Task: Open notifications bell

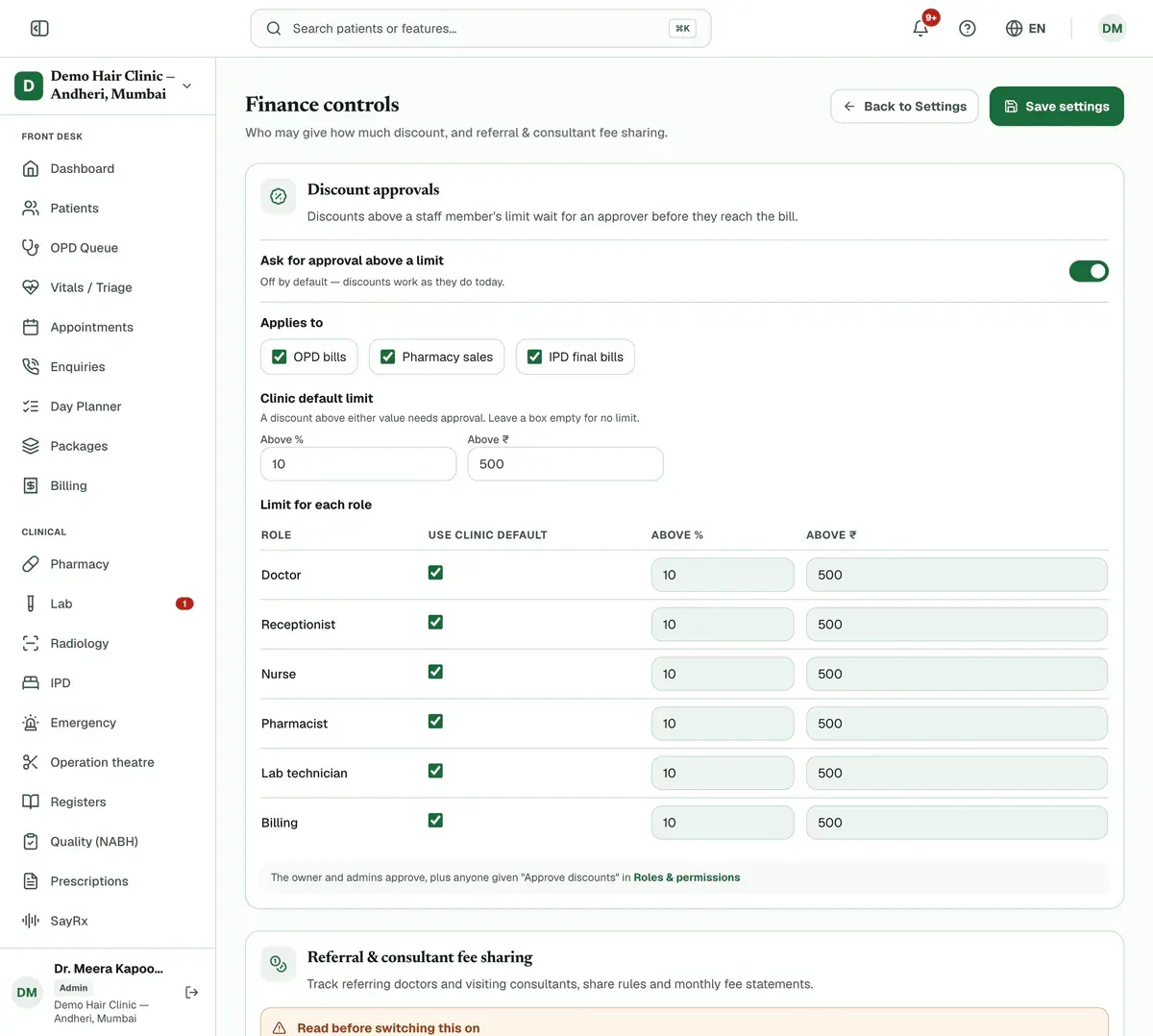Action: [x=920, y=28]
